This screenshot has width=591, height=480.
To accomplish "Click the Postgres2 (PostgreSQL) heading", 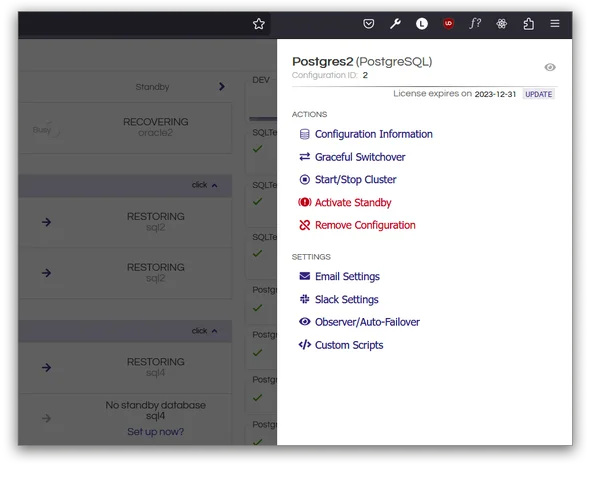I will point(362,62).
